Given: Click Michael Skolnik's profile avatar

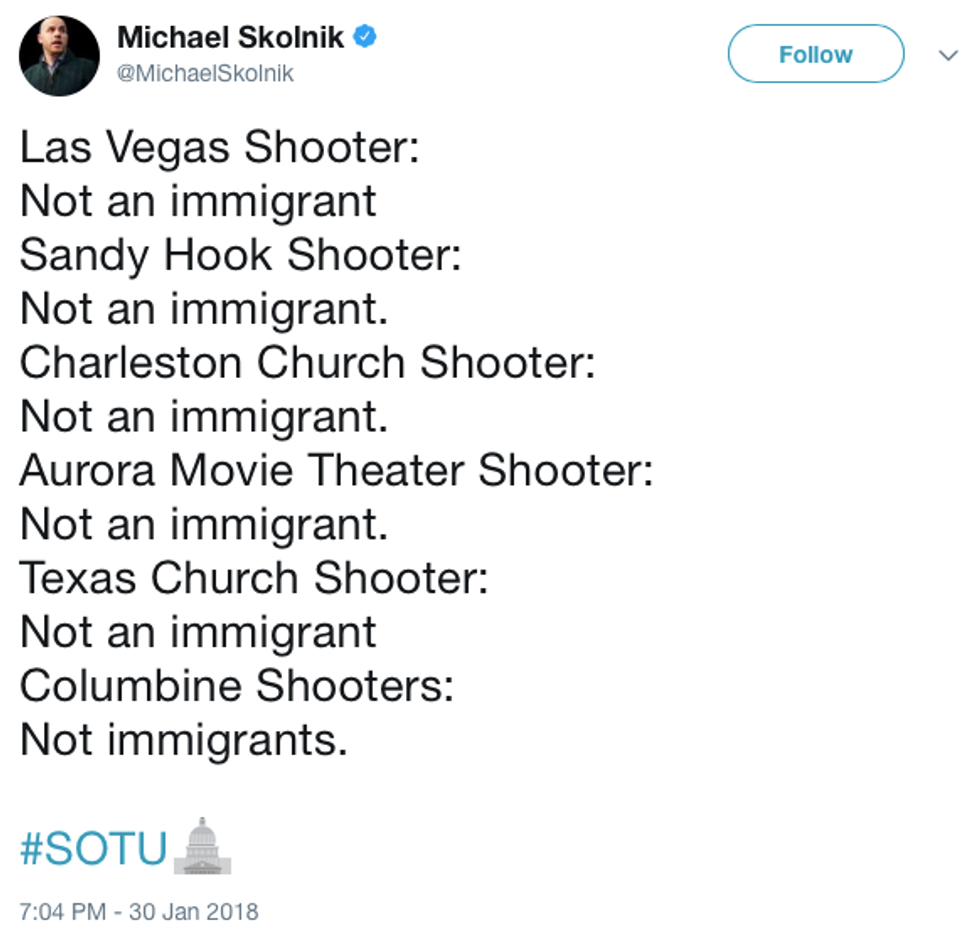Looking at the screenshot, I should tap(60, 55).
